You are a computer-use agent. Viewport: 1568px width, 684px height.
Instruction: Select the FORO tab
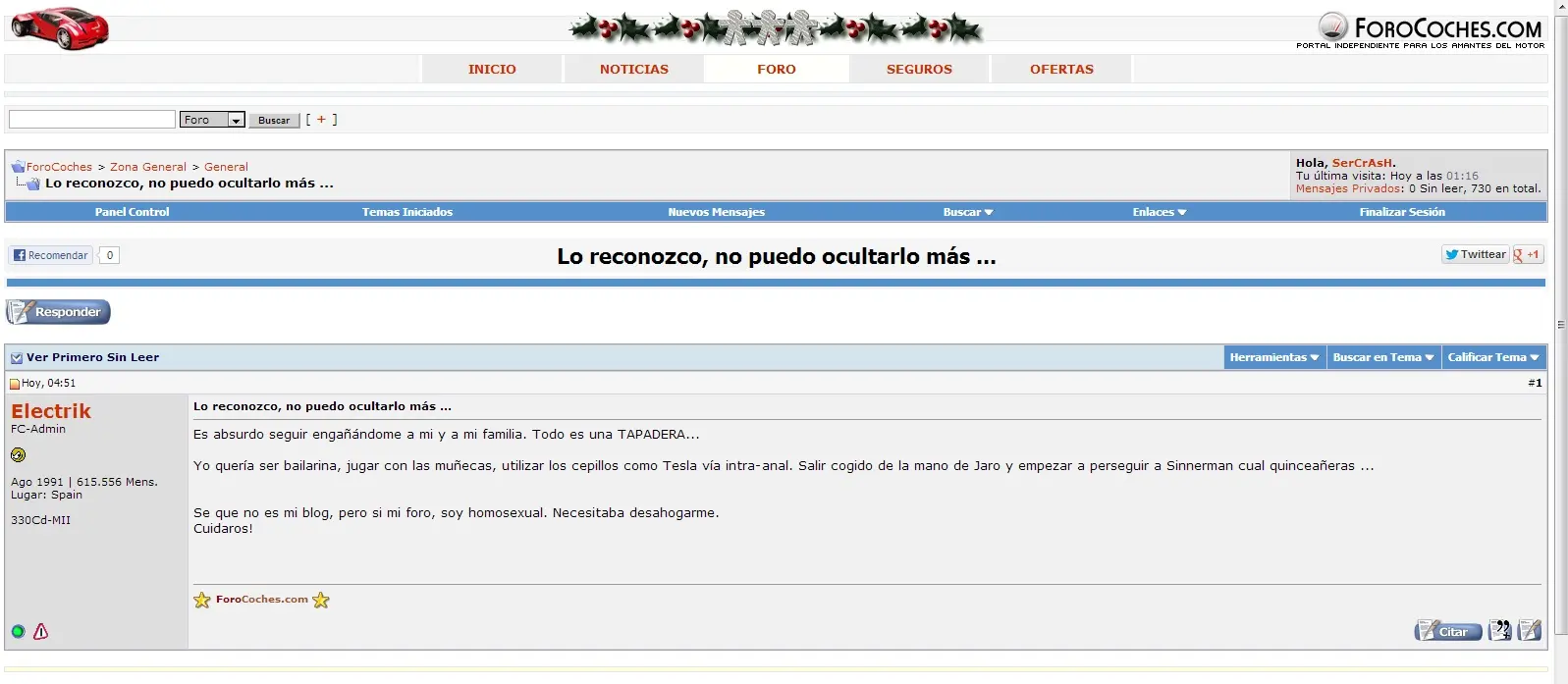point(777,69)
